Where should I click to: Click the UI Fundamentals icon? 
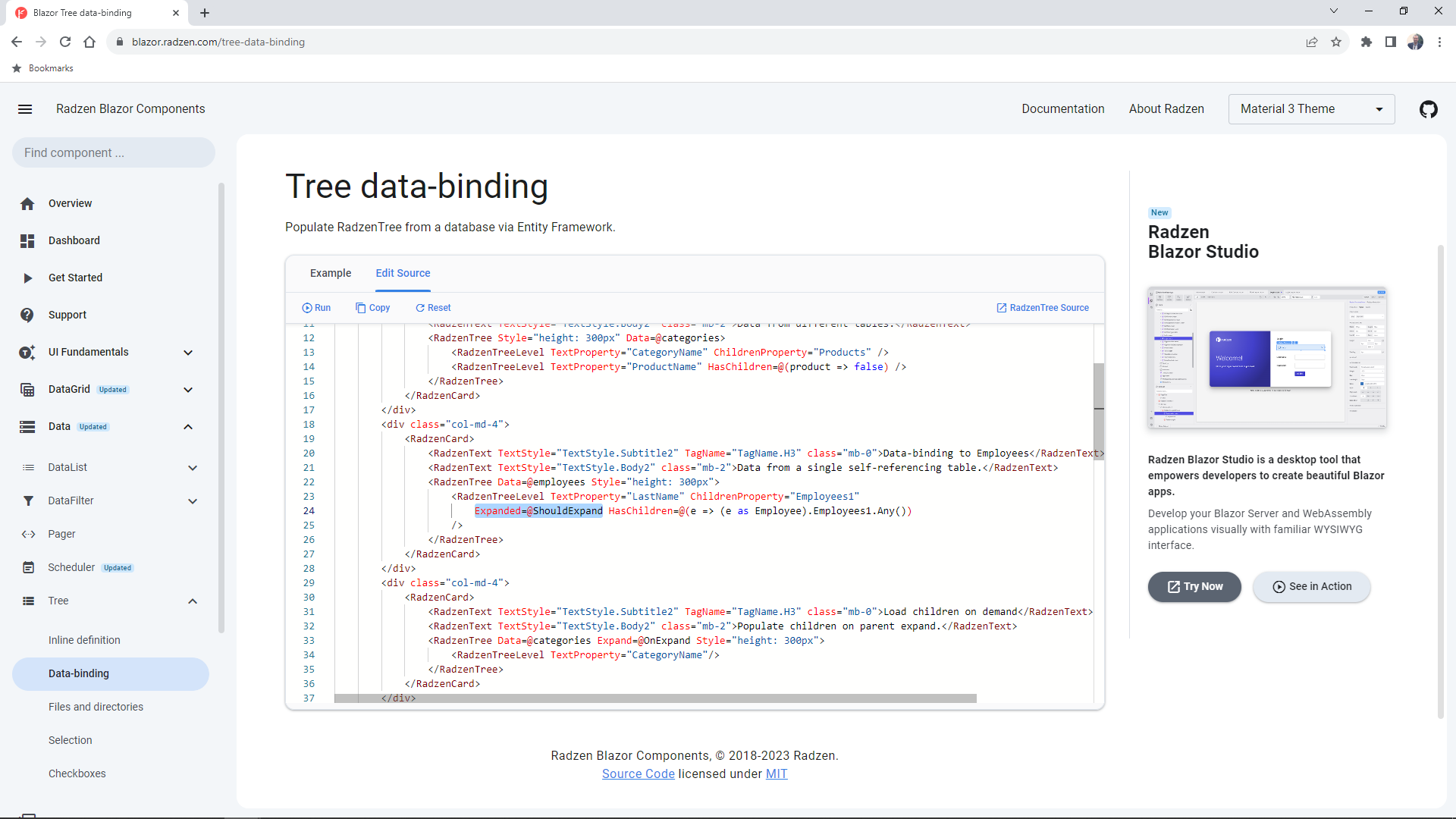(x=27, y=352)
